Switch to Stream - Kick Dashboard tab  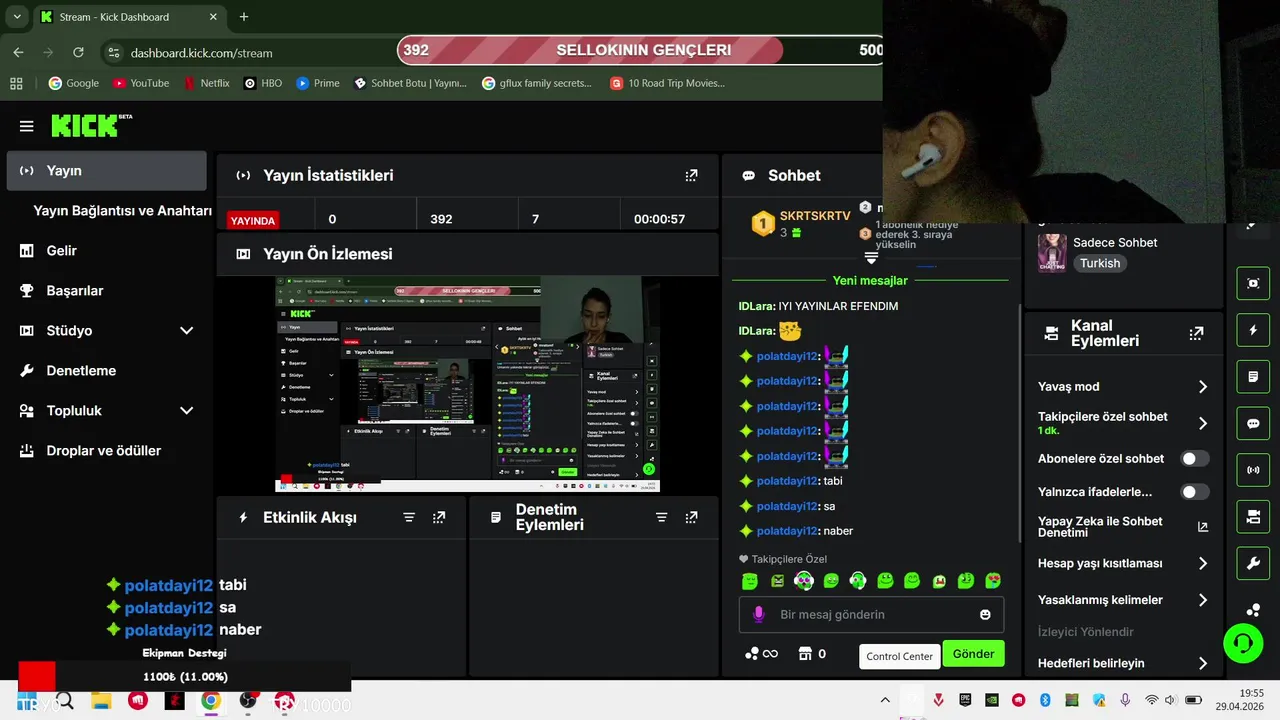129,17
